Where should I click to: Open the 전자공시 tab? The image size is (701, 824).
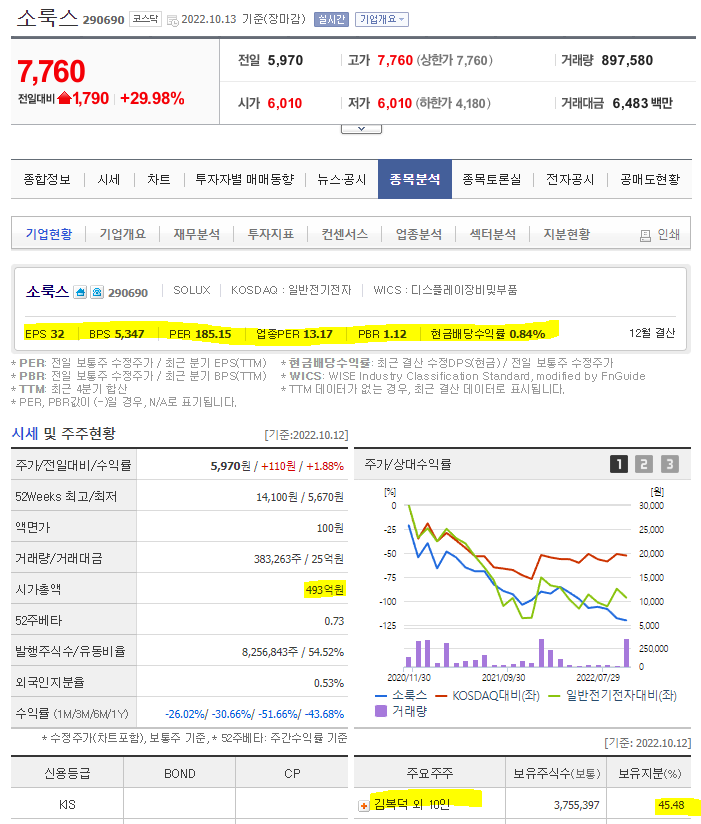(x=570, y=180)
